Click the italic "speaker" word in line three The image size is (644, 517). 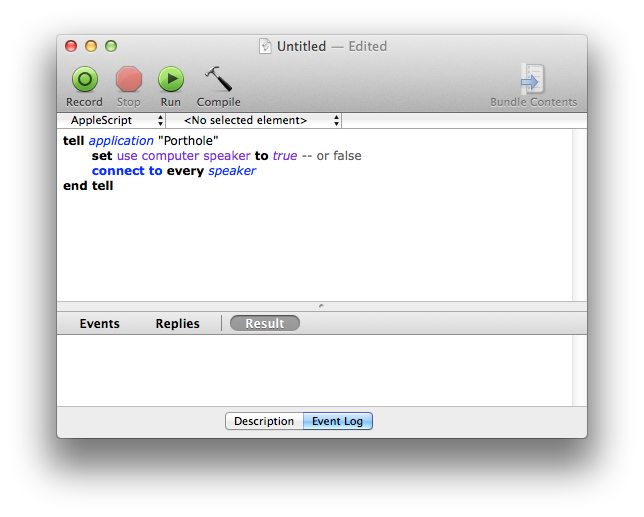pyautogui.click(x=232, y=171)
